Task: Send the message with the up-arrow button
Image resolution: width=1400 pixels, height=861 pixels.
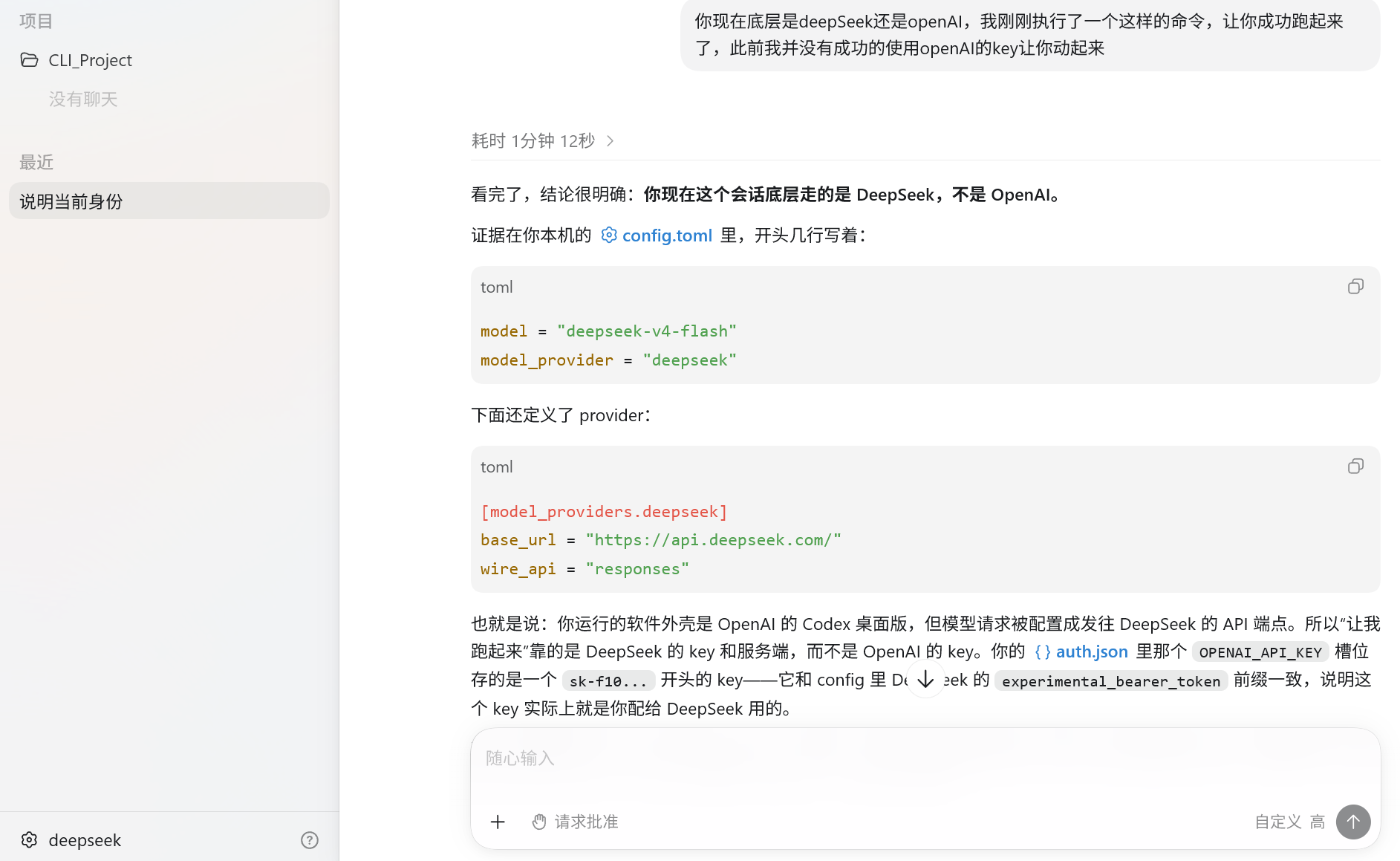Action: (1353, 822)
